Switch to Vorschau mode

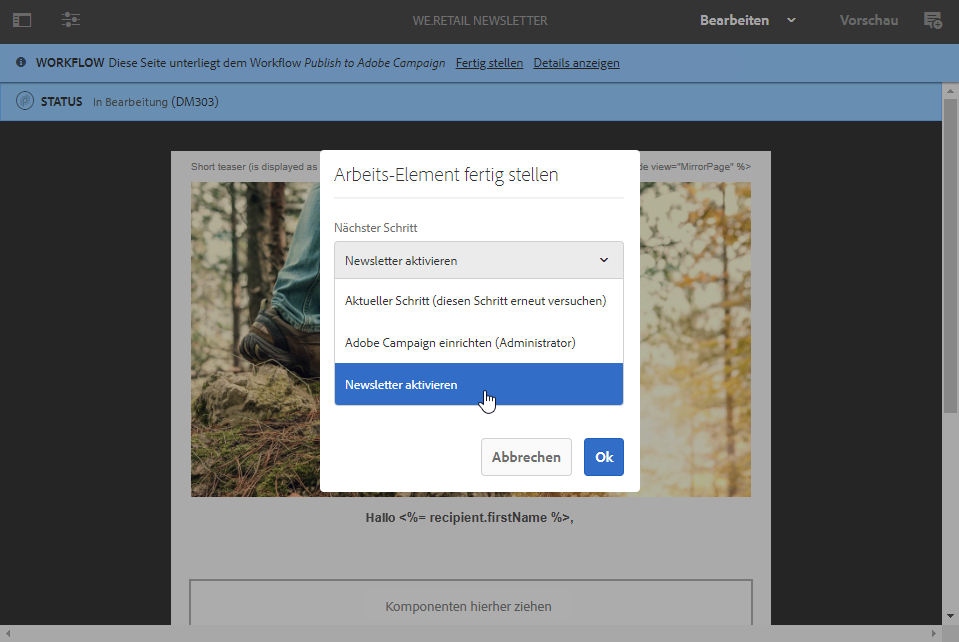pyautogui.click(x=868, y=20)
